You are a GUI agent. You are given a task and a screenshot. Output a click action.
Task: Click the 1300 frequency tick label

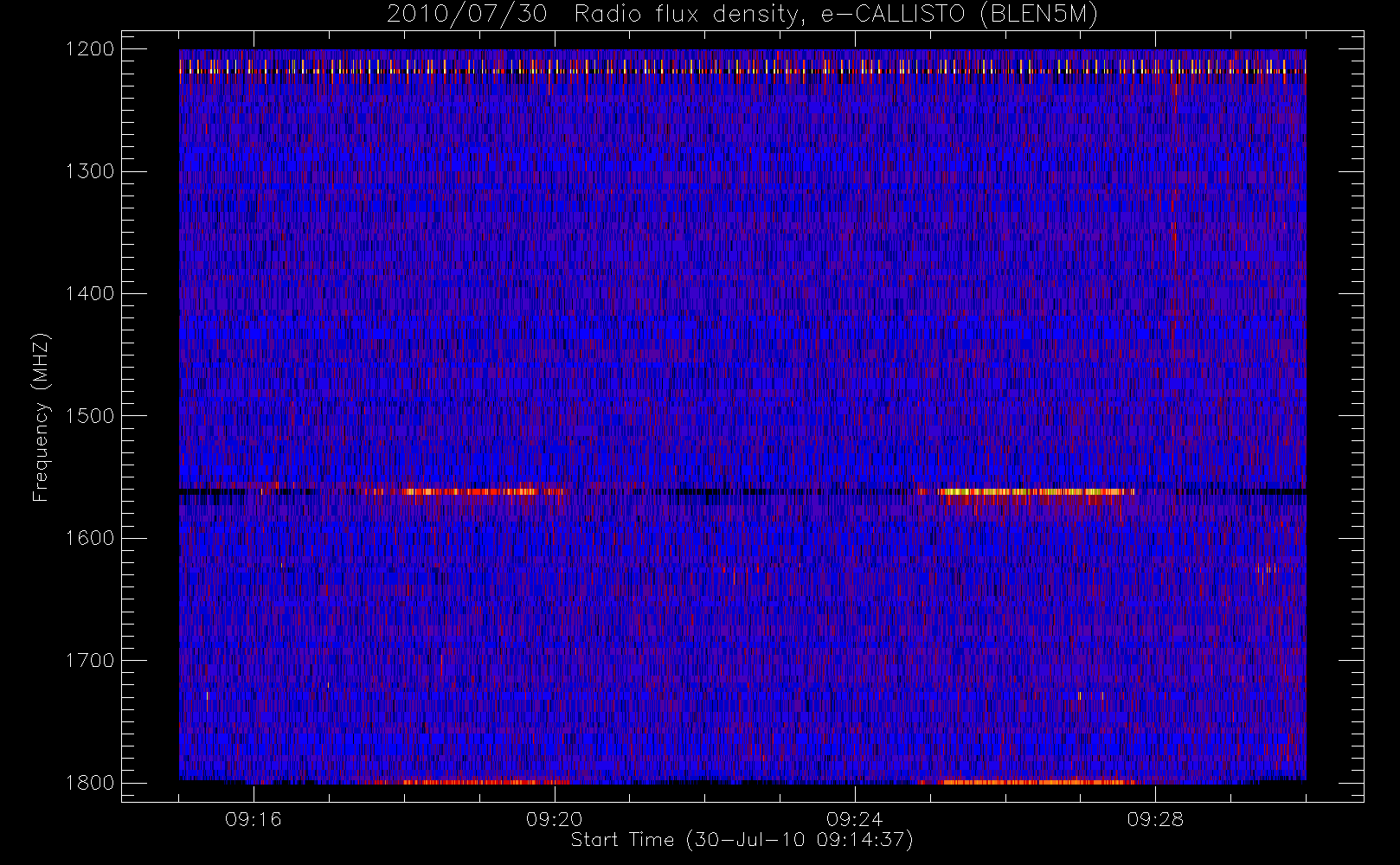[90, 171]
